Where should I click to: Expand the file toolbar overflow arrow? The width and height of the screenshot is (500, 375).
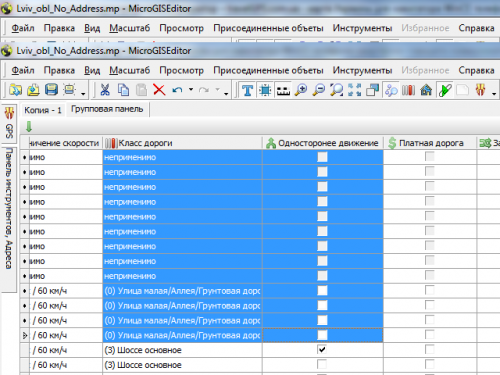pos(83,94)
